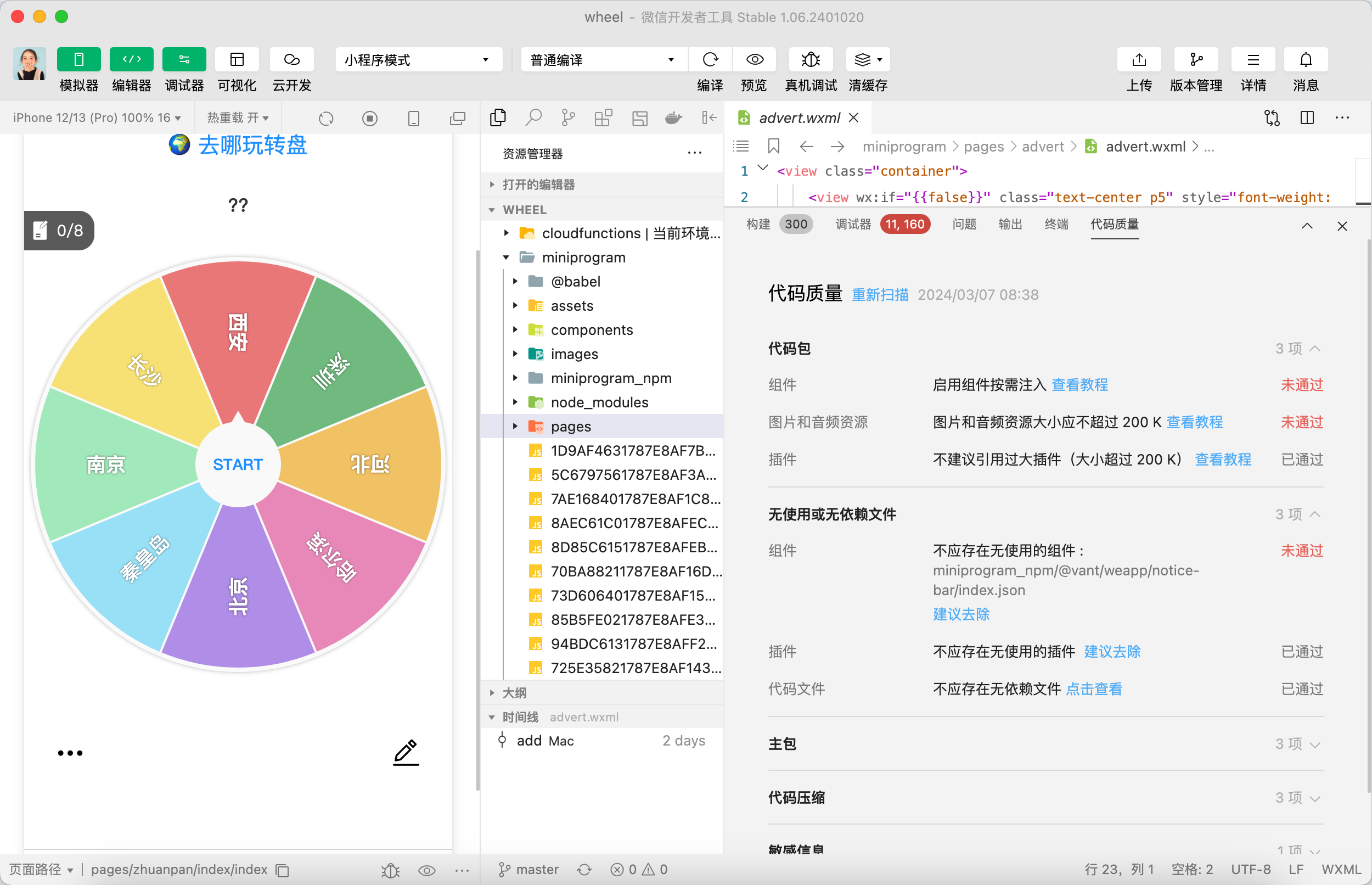Click the search icon in sidebar

(533, 118)
